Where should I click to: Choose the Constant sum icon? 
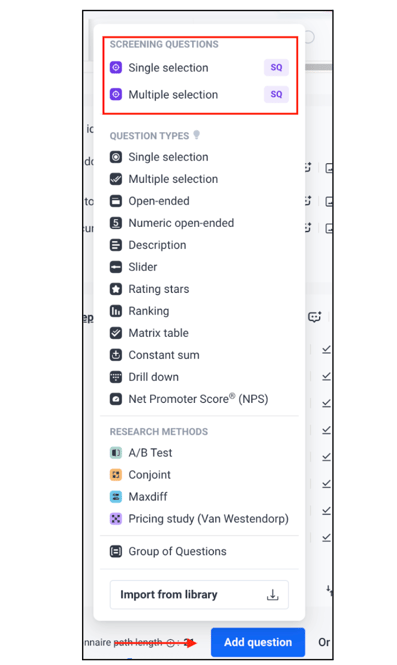coord(116,355)
